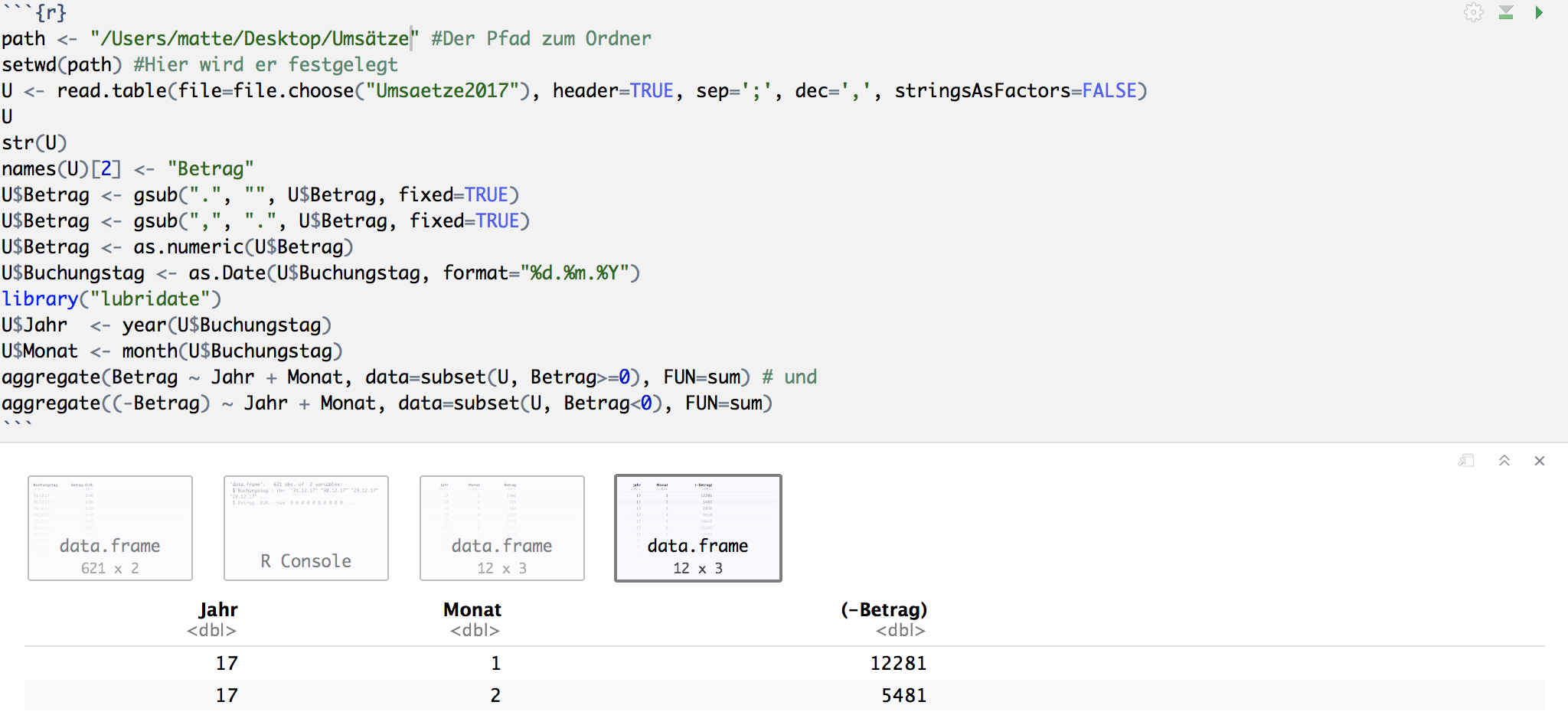Place cursor on the setwd(path) line
This screenshot has width=1568, height=715.
pyautogui.click(x=61, y=65)
